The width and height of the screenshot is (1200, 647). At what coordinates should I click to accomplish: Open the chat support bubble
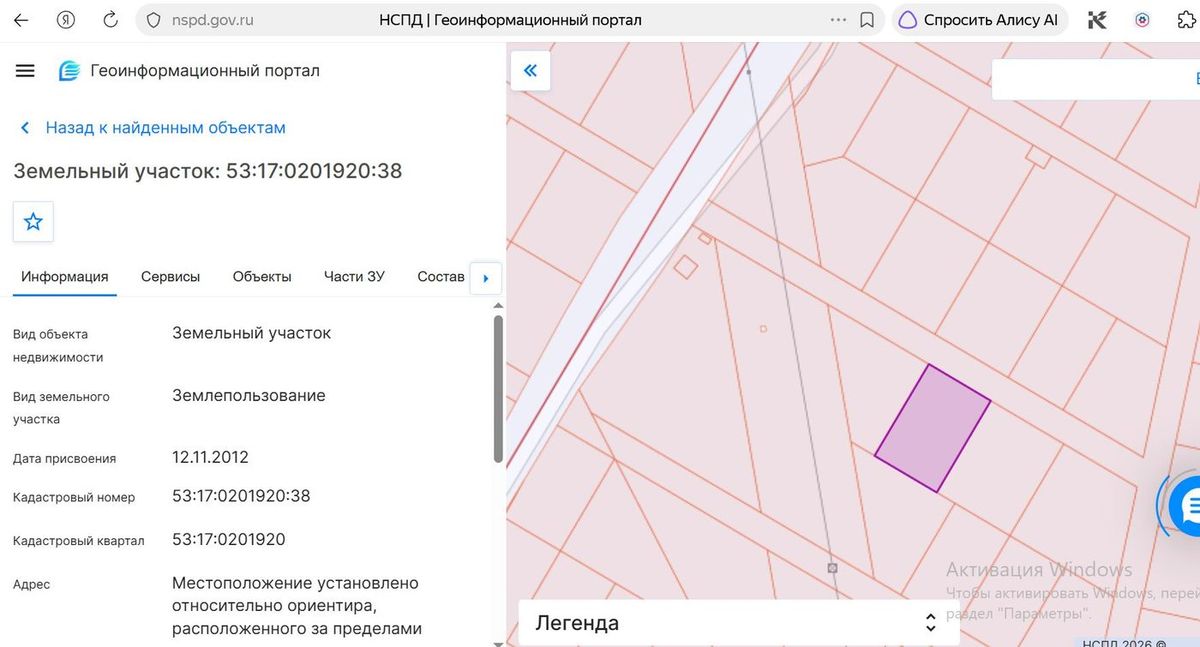[1188, 507]
